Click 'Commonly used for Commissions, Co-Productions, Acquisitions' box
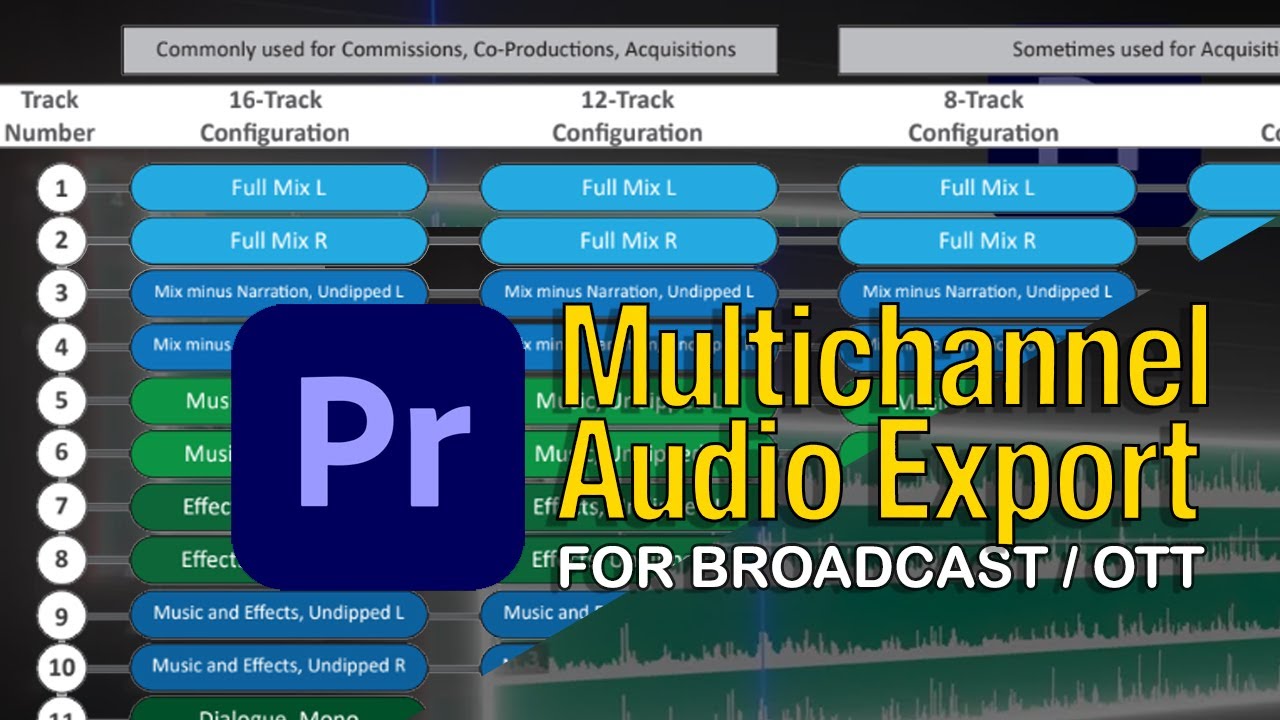 coord(449,50)
